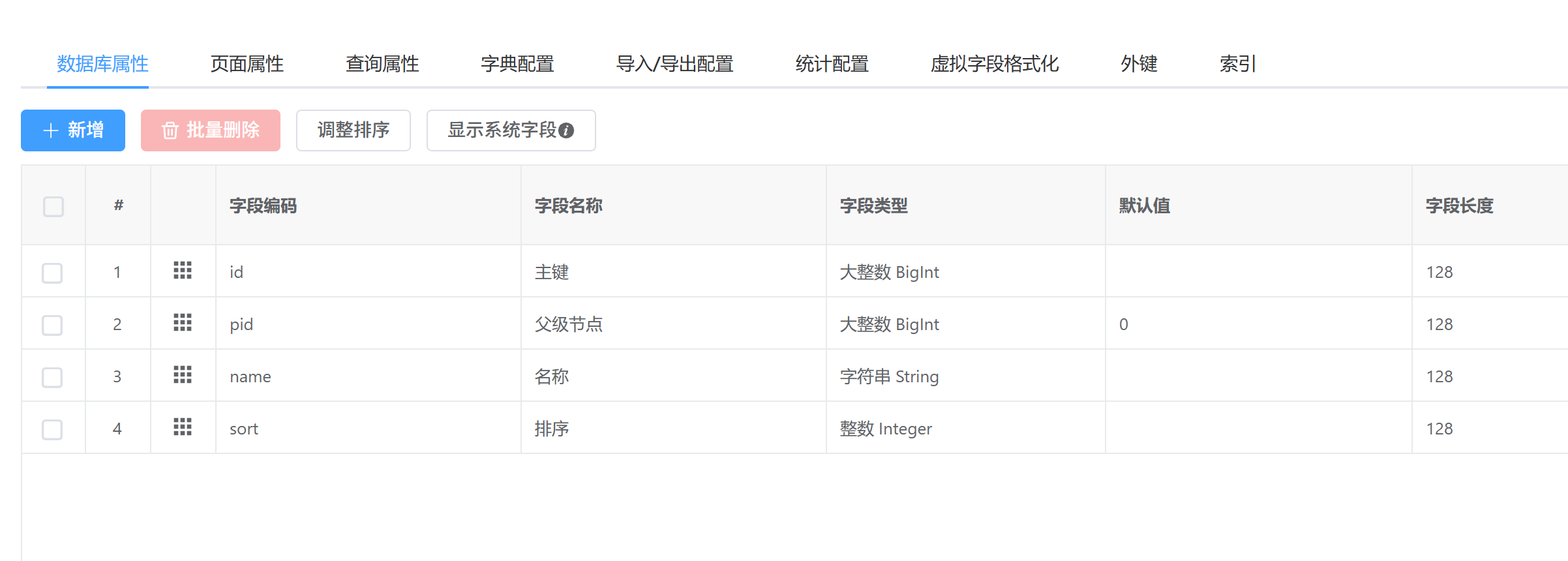Click the pid field code cell

tap(241, 324)
